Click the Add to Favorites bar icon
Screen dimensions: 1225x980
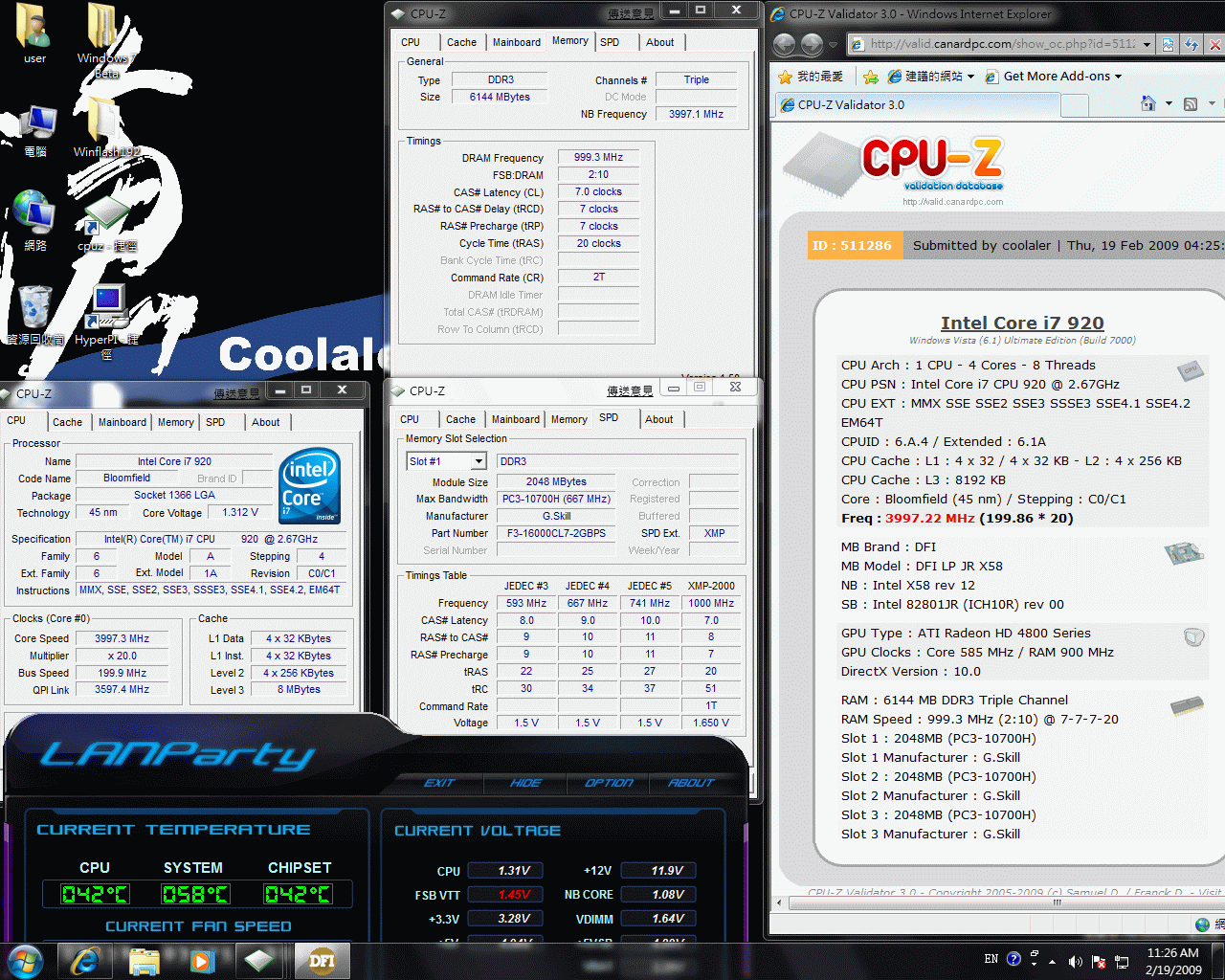[x=870, y=77]
